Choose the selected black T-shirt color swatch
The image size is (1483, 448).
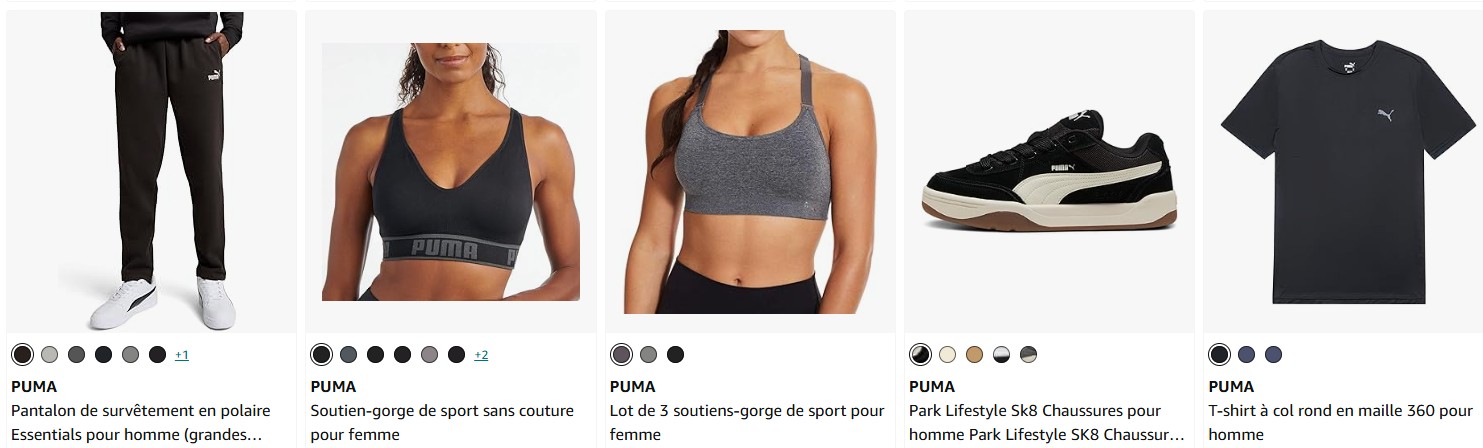(1219, 354)
